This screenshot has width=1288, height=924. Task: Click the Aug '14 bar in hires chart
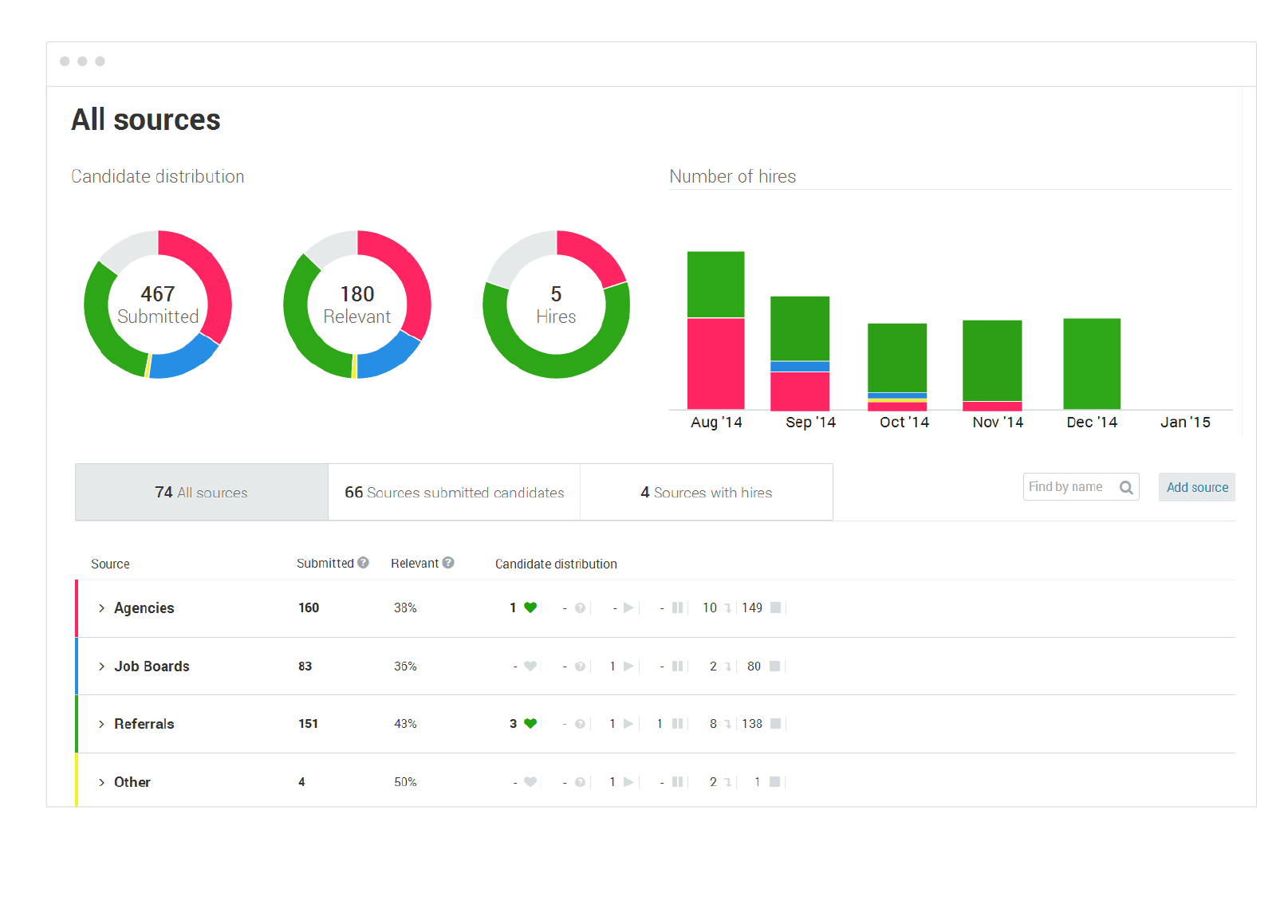point(715,330)
